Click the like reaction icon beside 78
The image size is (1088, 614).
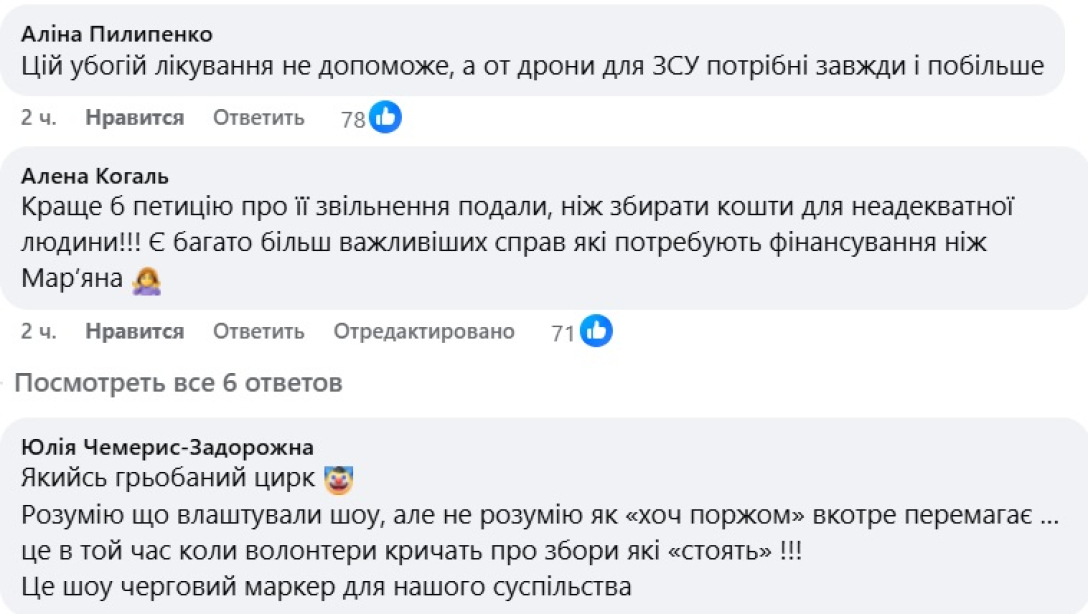tap(385, 117)
